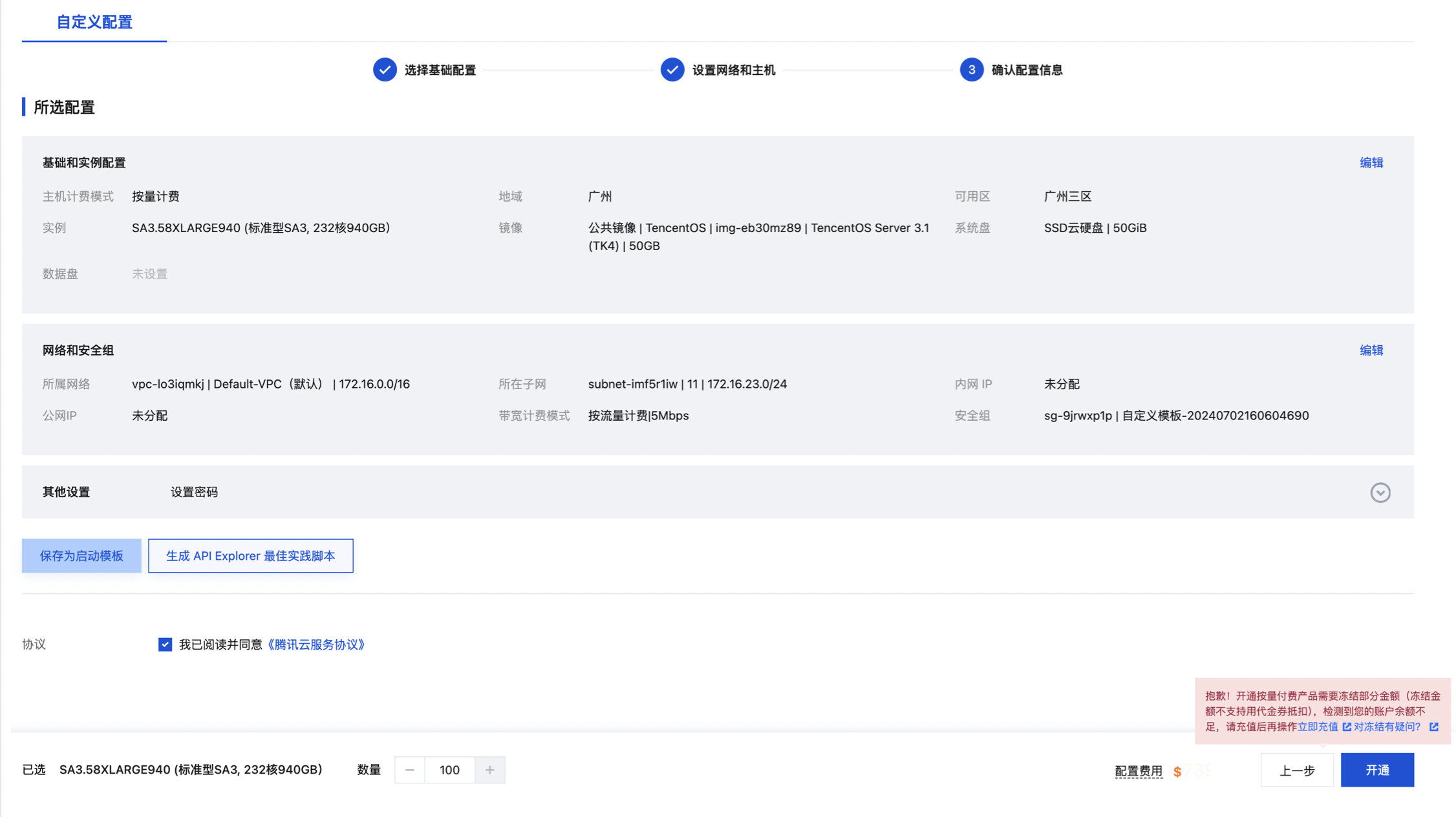Click the quantity input field showing 100

point(449,770)
